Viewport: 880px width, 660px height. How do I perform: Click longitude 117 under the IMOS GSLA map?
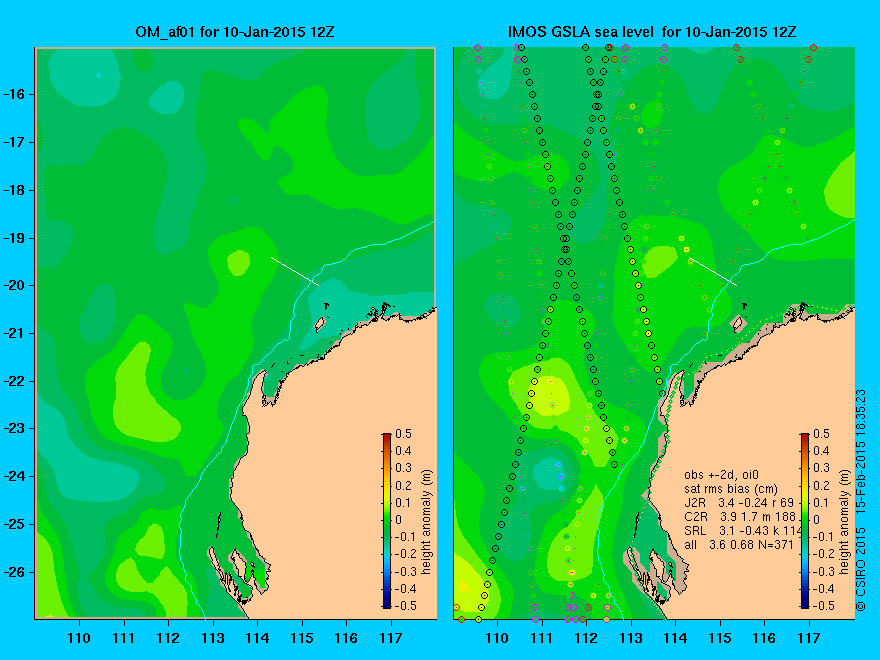pos(809,638)
